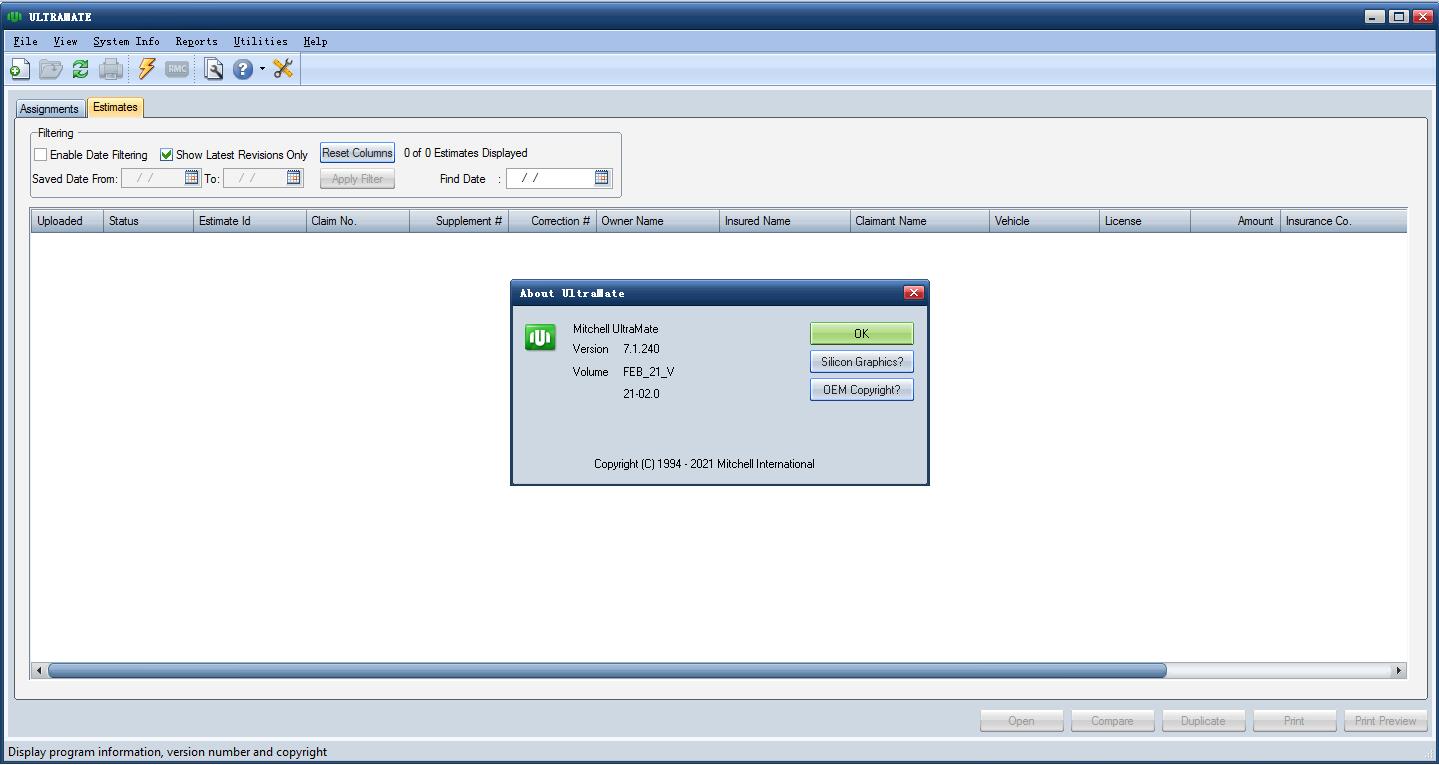1439x765 pixels.
Task: Click the printer icon in the toolbar
Action: [x=111, y=69]
